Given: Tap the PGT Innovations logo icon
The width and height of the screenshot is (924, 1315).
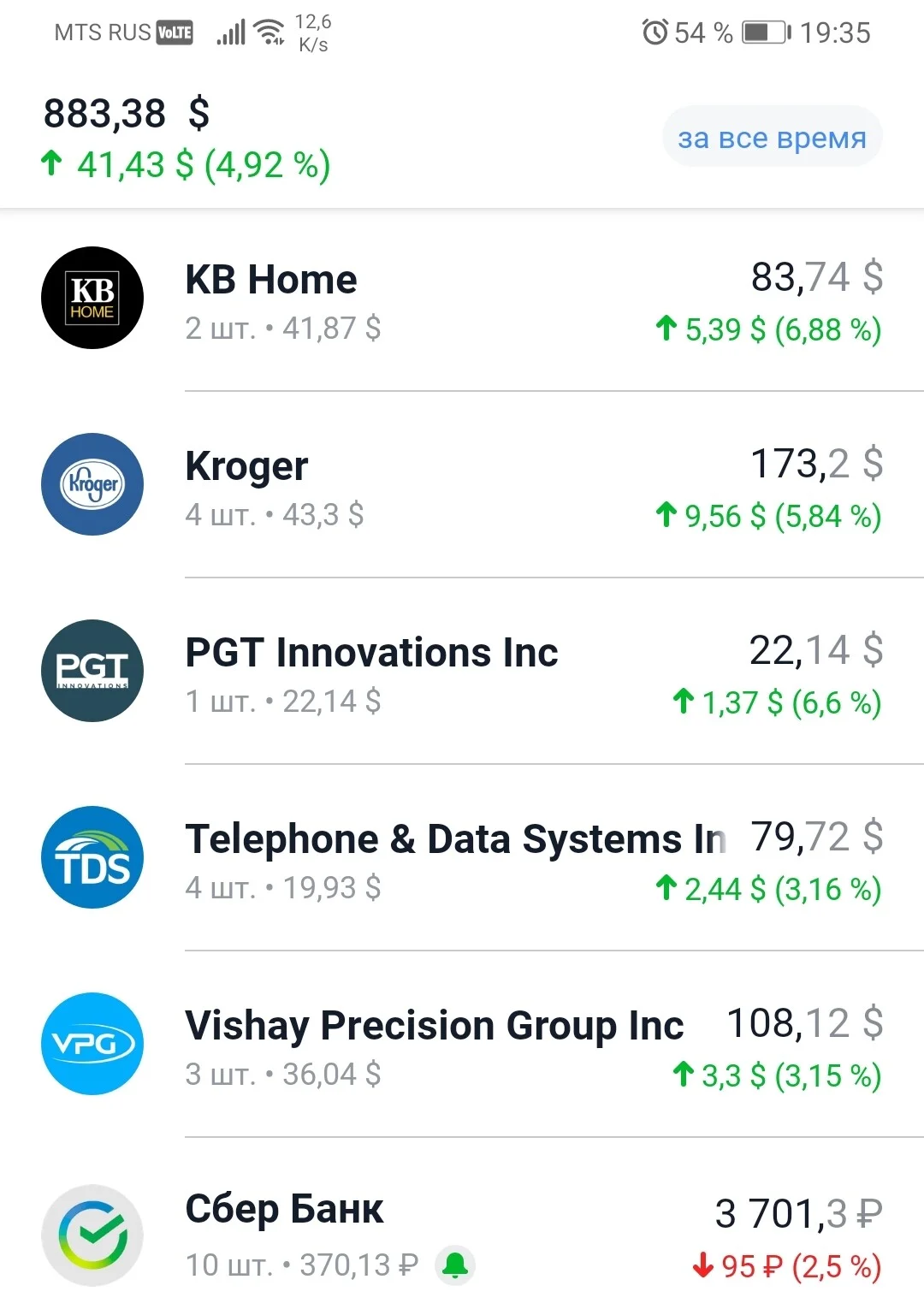Looking at the screenshot, I should 92,671.
